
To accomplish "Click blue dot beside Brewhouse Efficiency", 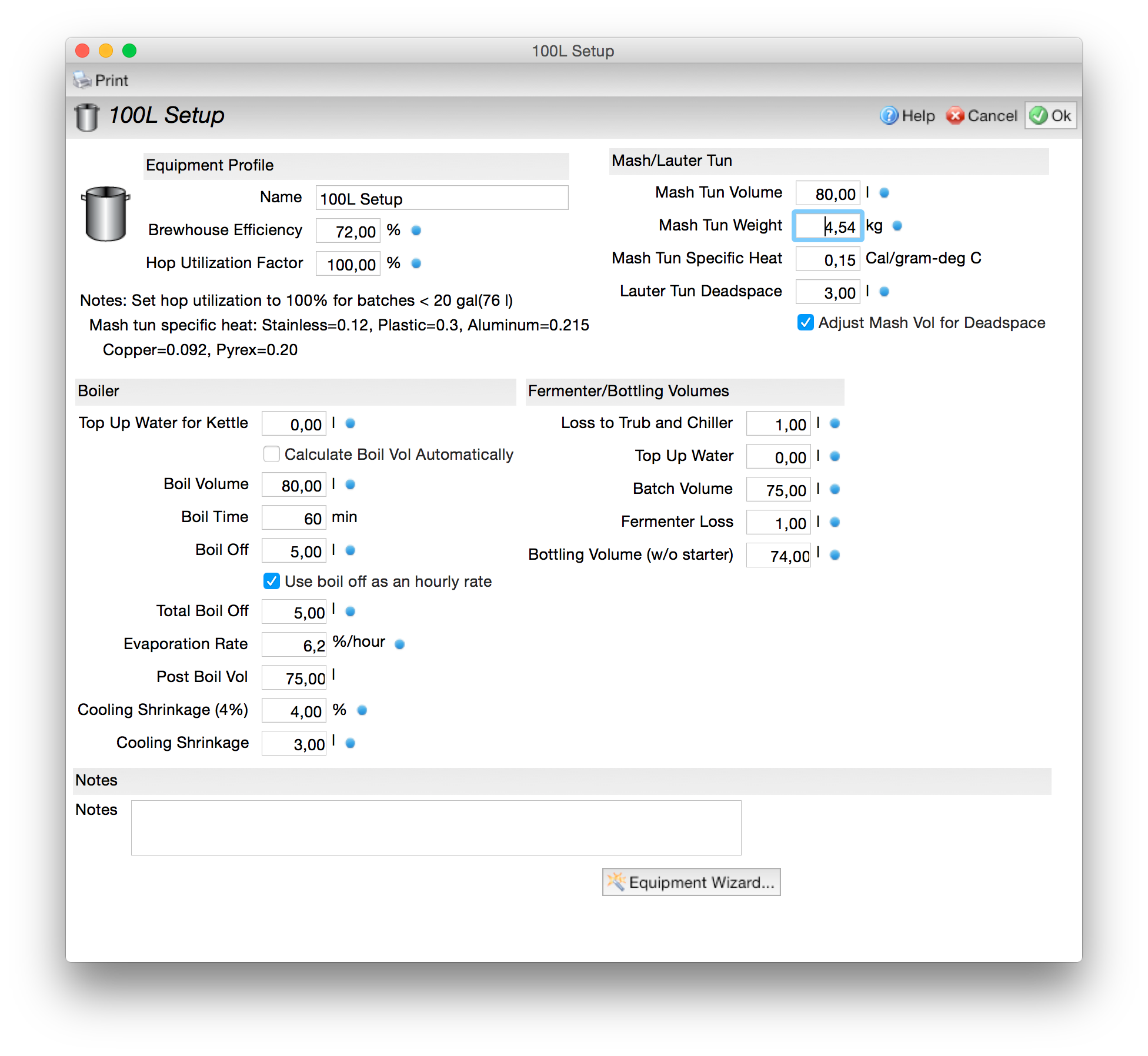I will coord(416,230).
